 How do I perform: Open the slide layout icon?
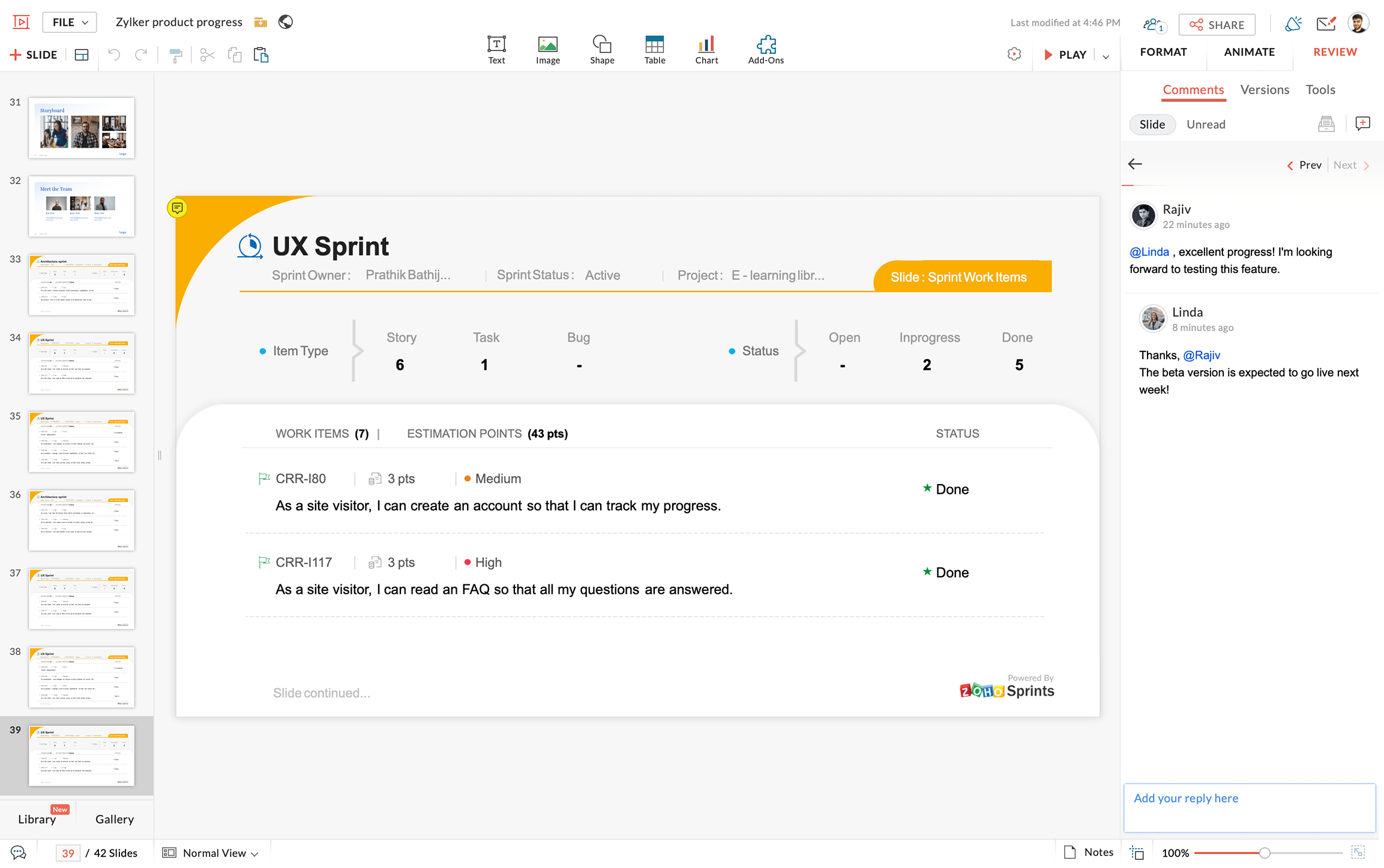coord(82,55)
